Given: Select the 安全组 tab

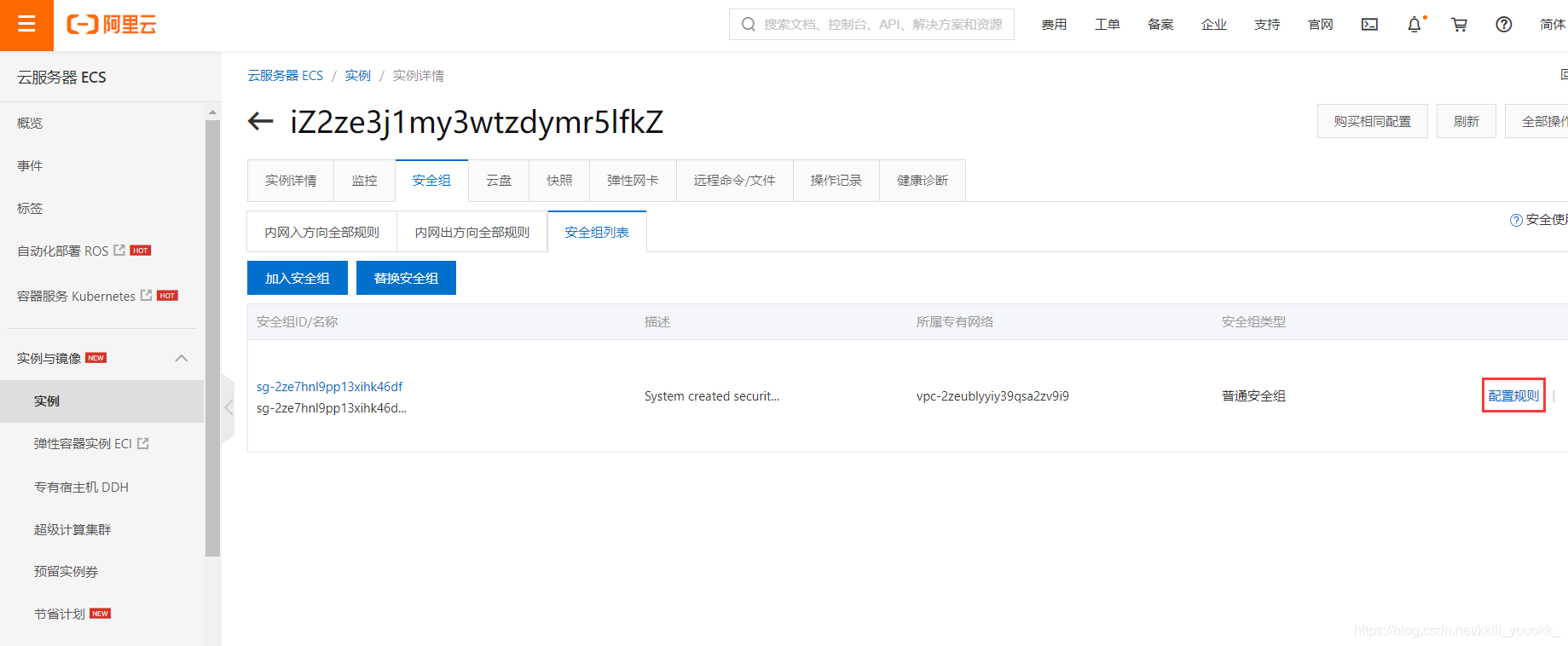Looking at the screenshot, I should point(431,181).
